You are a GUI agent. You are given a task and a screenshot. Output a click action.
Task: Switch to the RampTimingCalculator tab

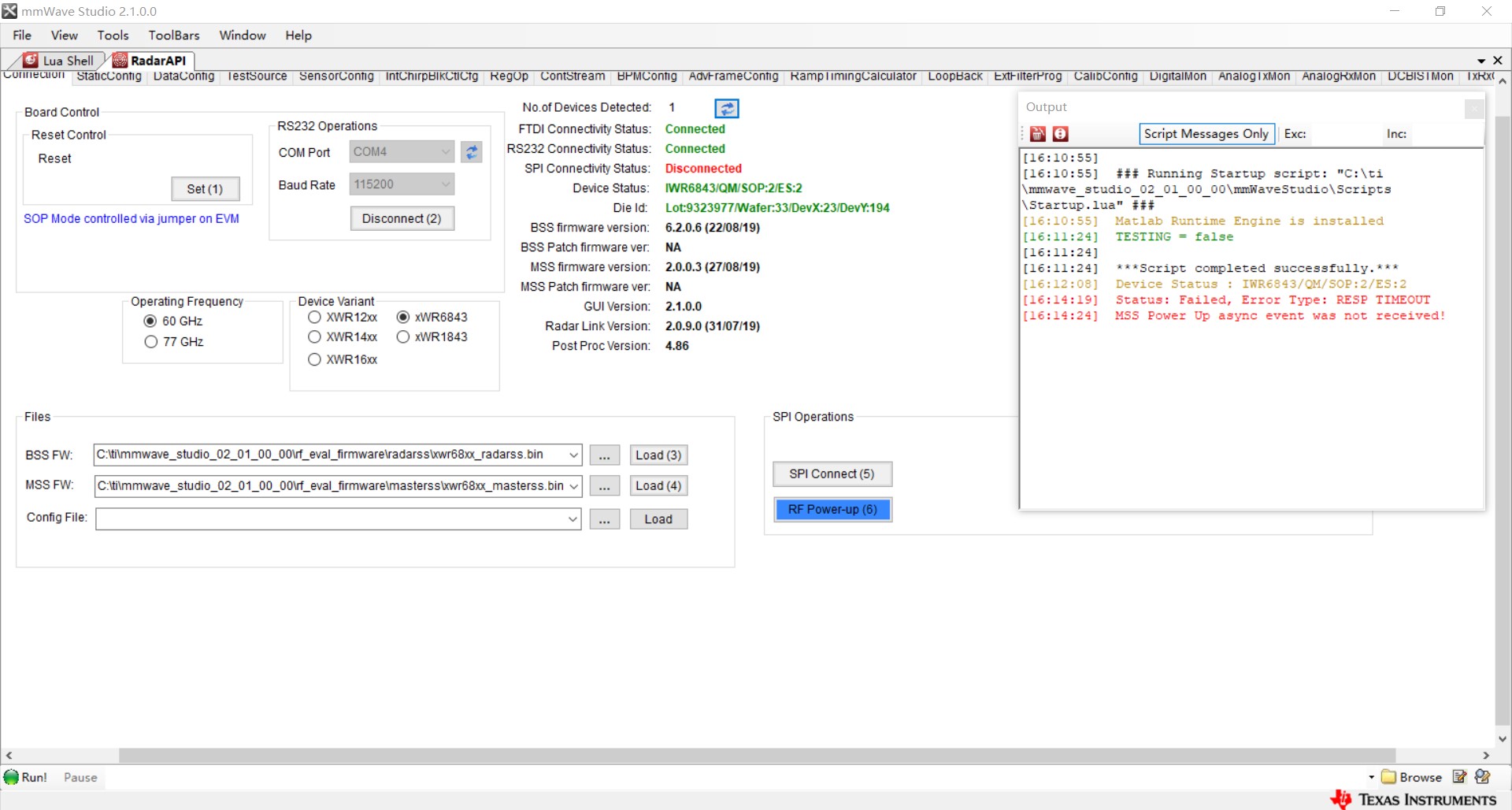853,76
